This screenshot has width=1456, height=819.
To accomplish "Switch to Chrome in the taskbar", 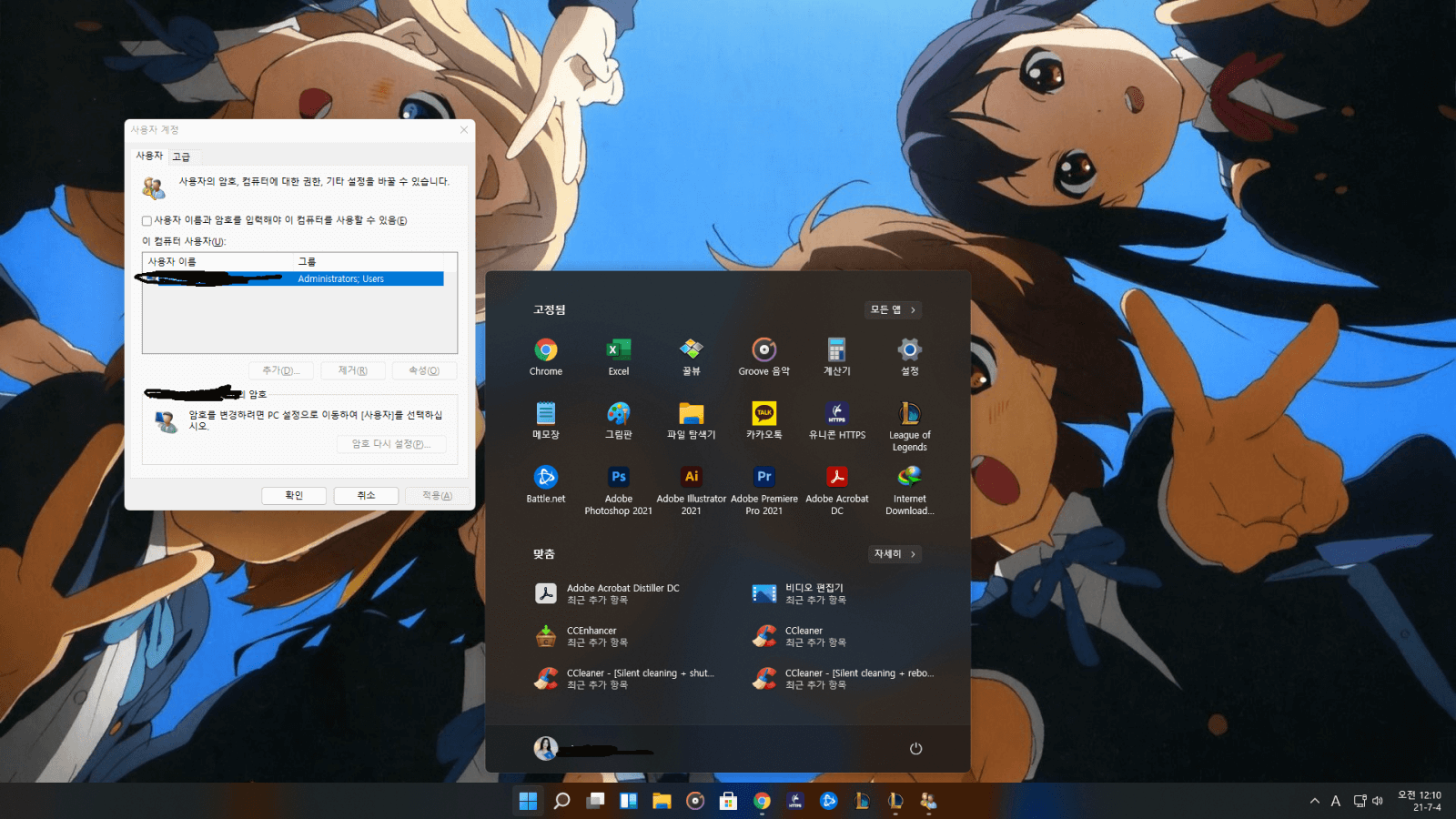I will point(762,801).
